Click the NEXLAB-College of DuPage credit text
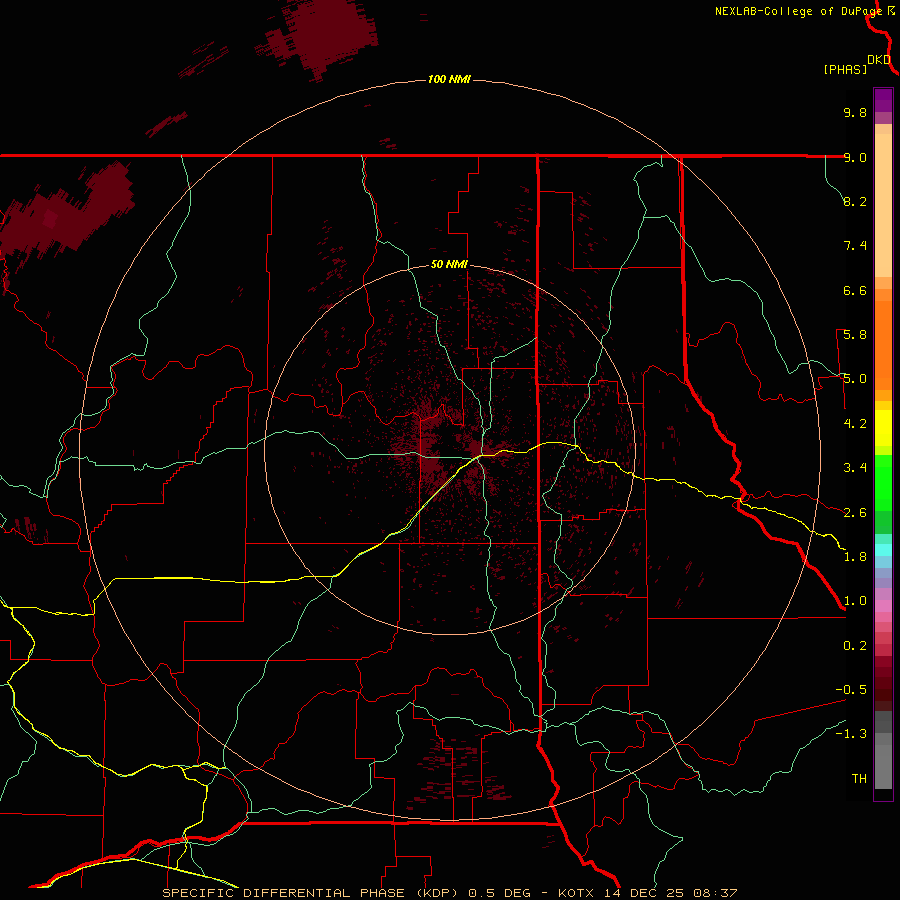This screenshot has height=900, width=900. (x=799, y=11)
